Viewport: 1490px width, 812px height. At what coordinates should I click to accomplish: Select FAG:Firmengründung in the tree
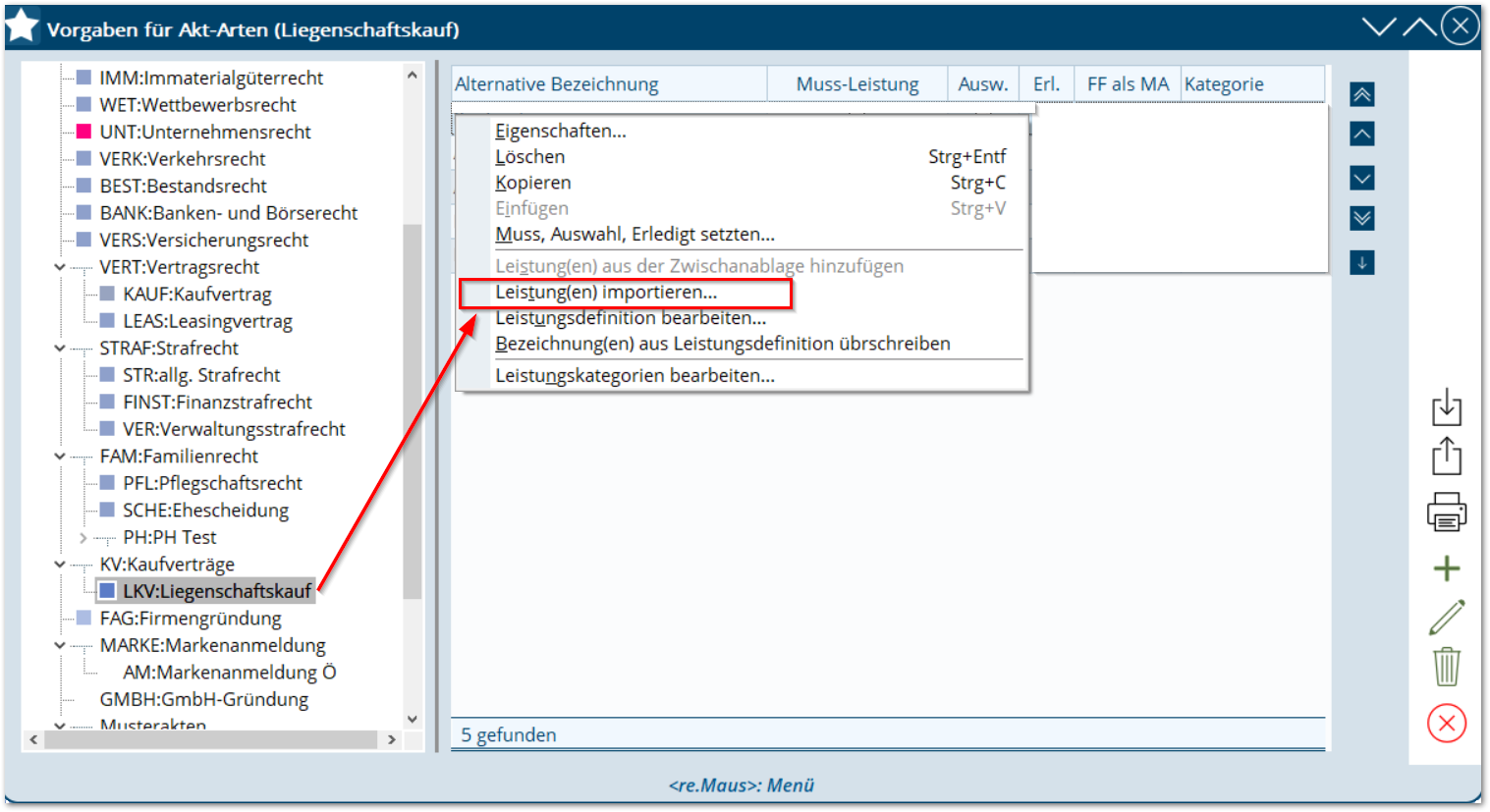click(x=190, y=619)
